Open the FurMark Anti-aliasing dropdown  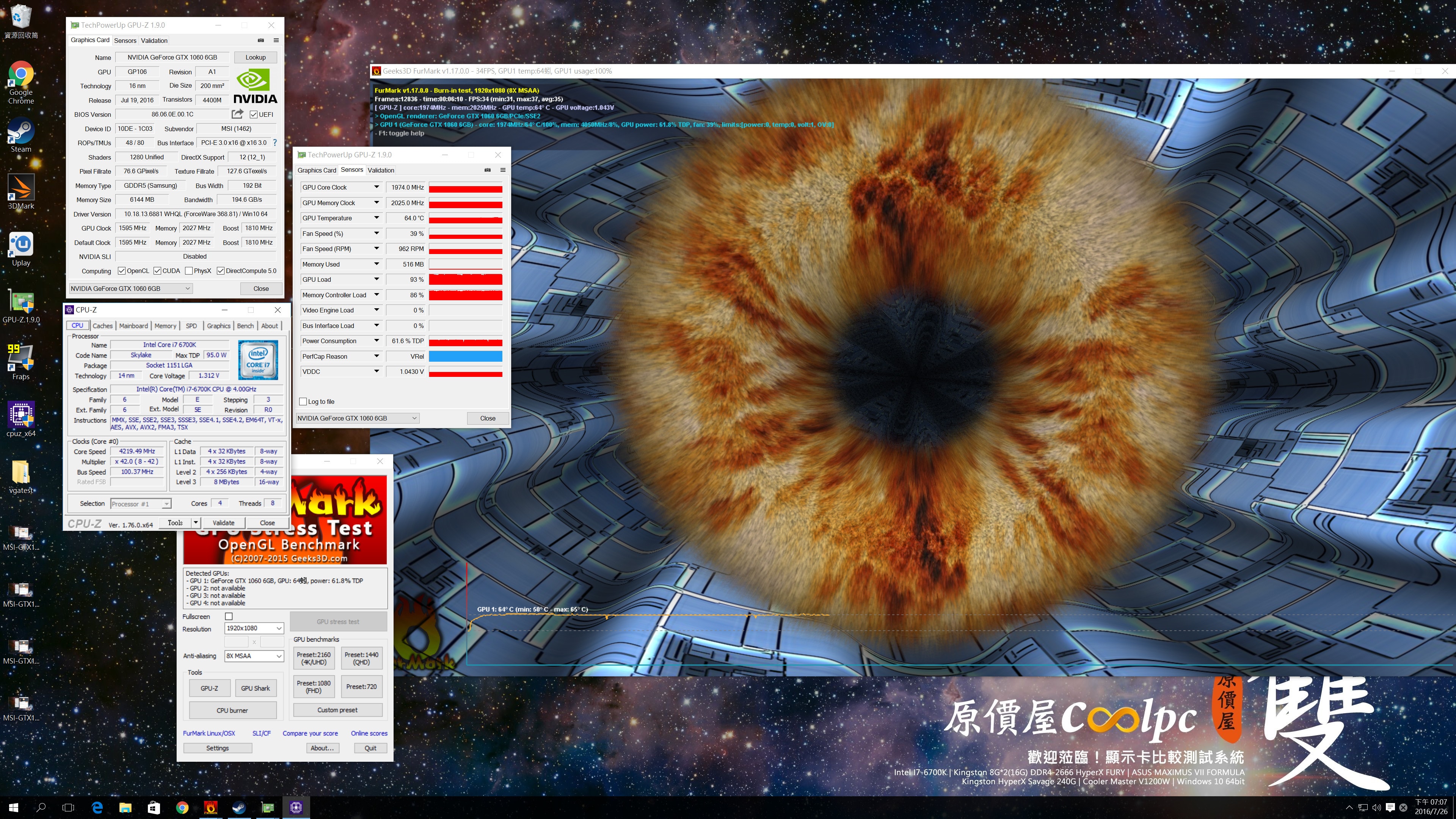254,656
